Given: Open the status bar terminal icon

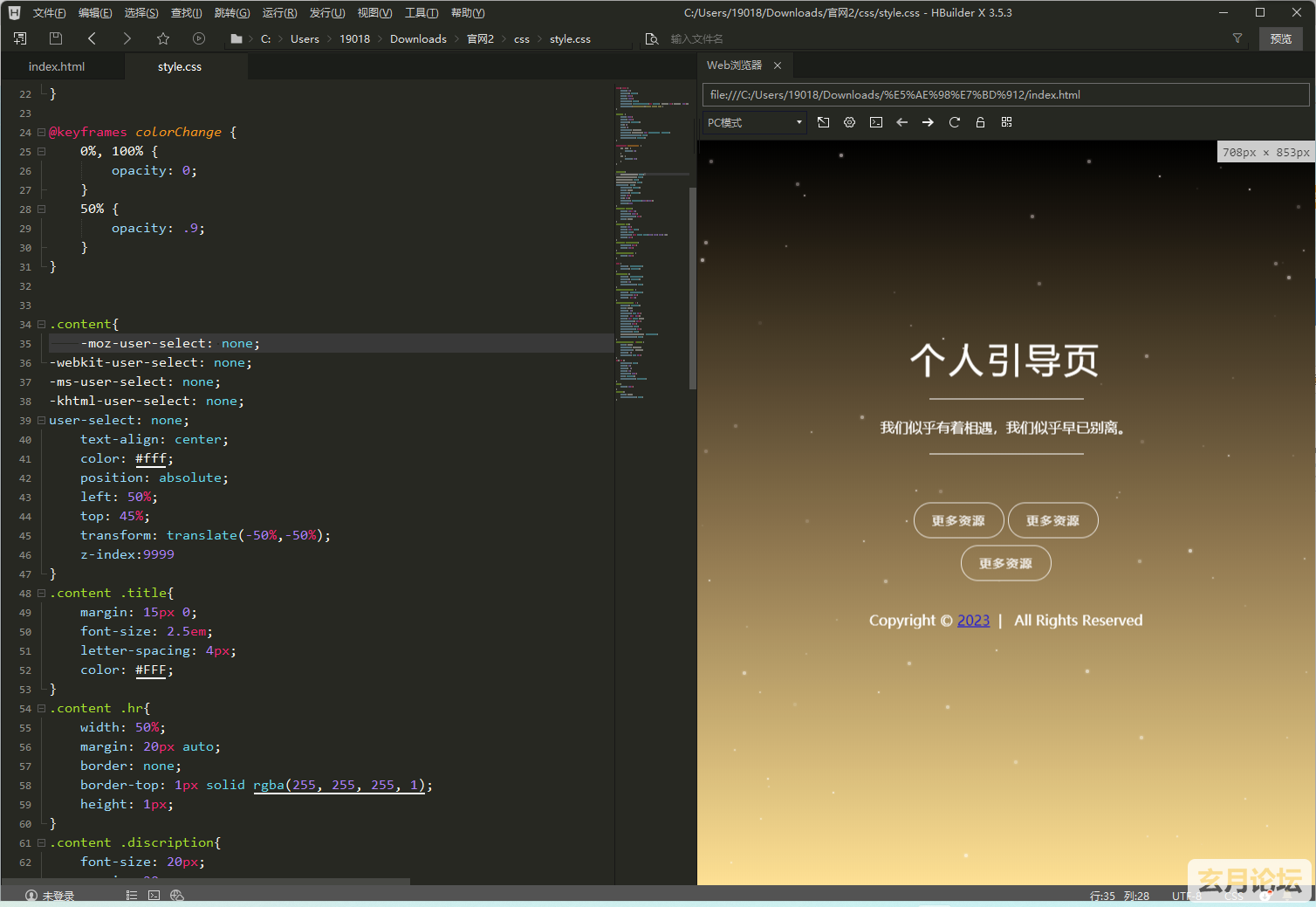Looking at the screenshot, I should click(x=154, y=895).
